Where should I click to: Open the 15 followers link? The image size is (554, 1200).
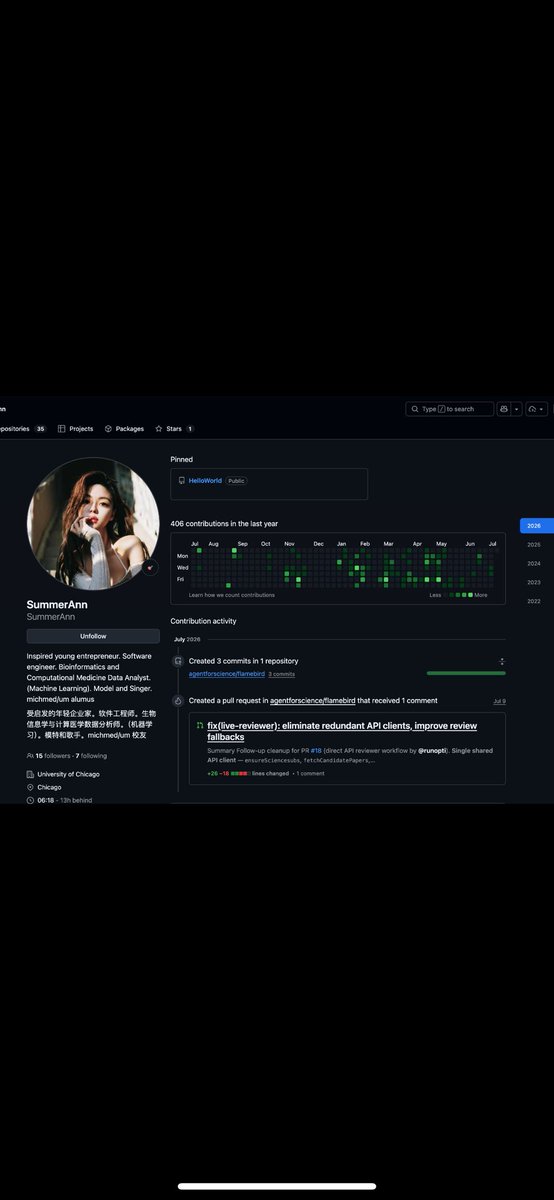[x=53, y=756]
